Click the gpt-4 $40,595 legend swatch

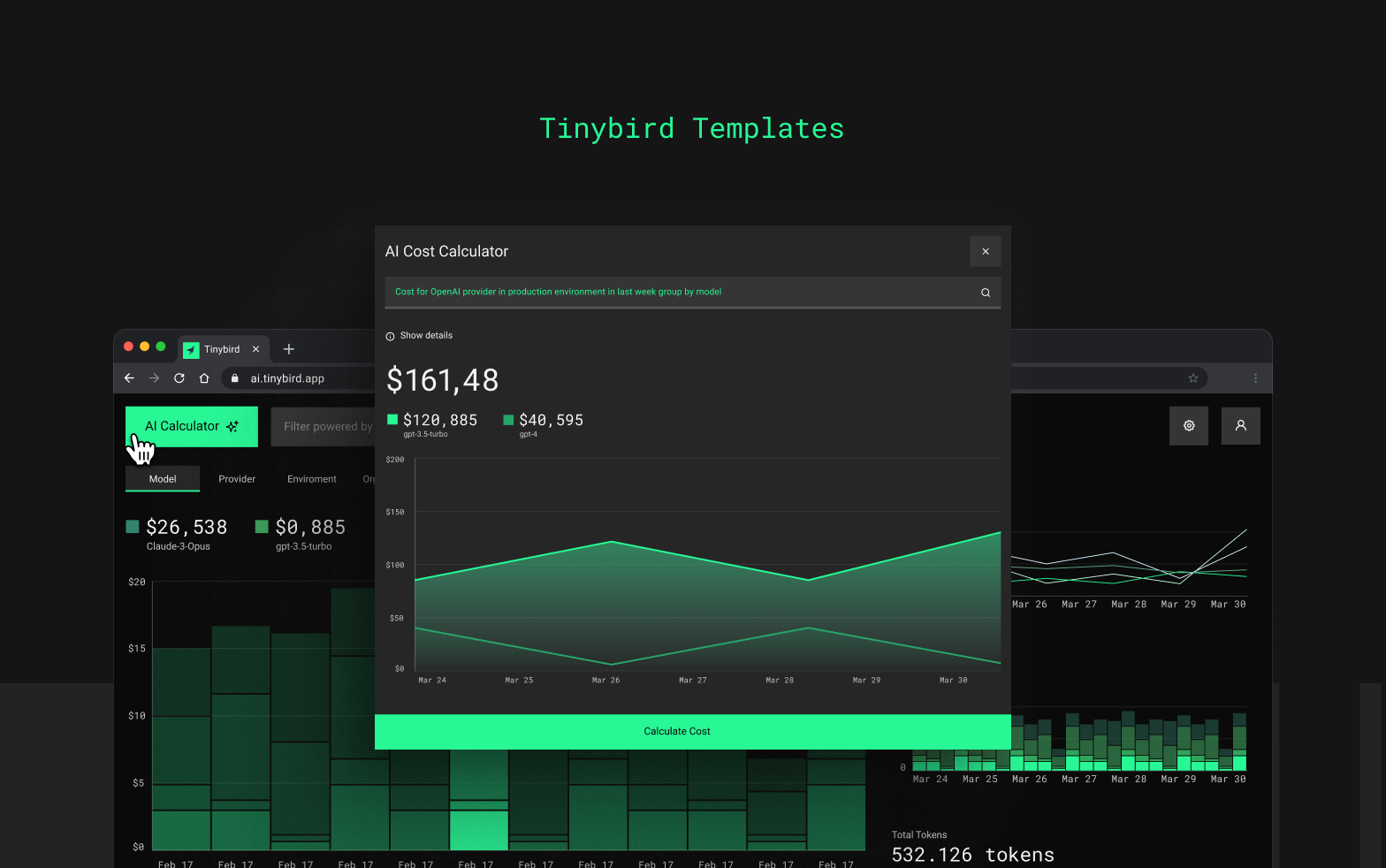(508, 420)
